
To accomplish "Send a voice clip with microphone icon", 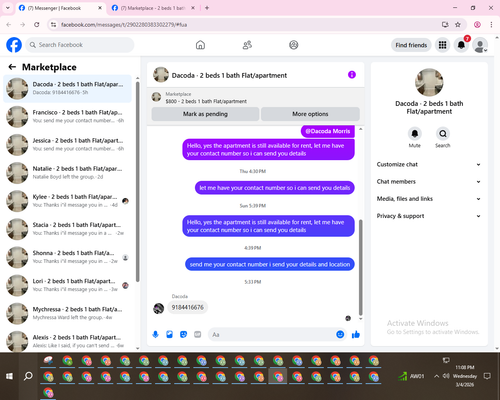I will pos(155,334).
